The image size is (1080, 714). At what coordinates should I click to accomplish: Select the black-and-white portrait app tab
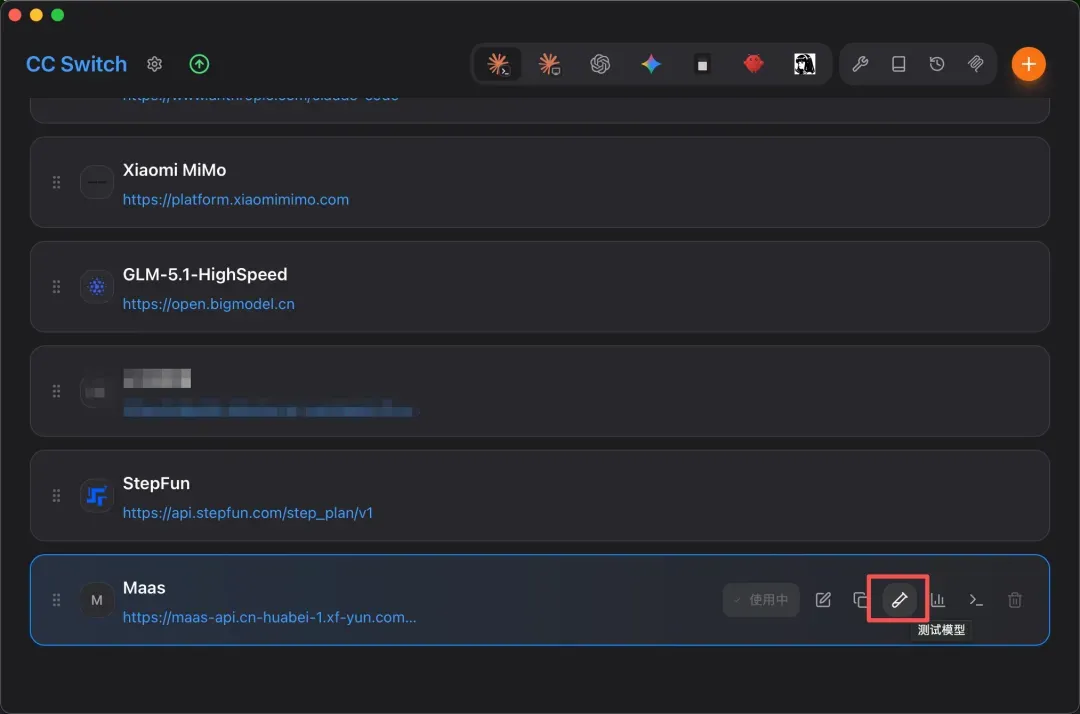804,64
